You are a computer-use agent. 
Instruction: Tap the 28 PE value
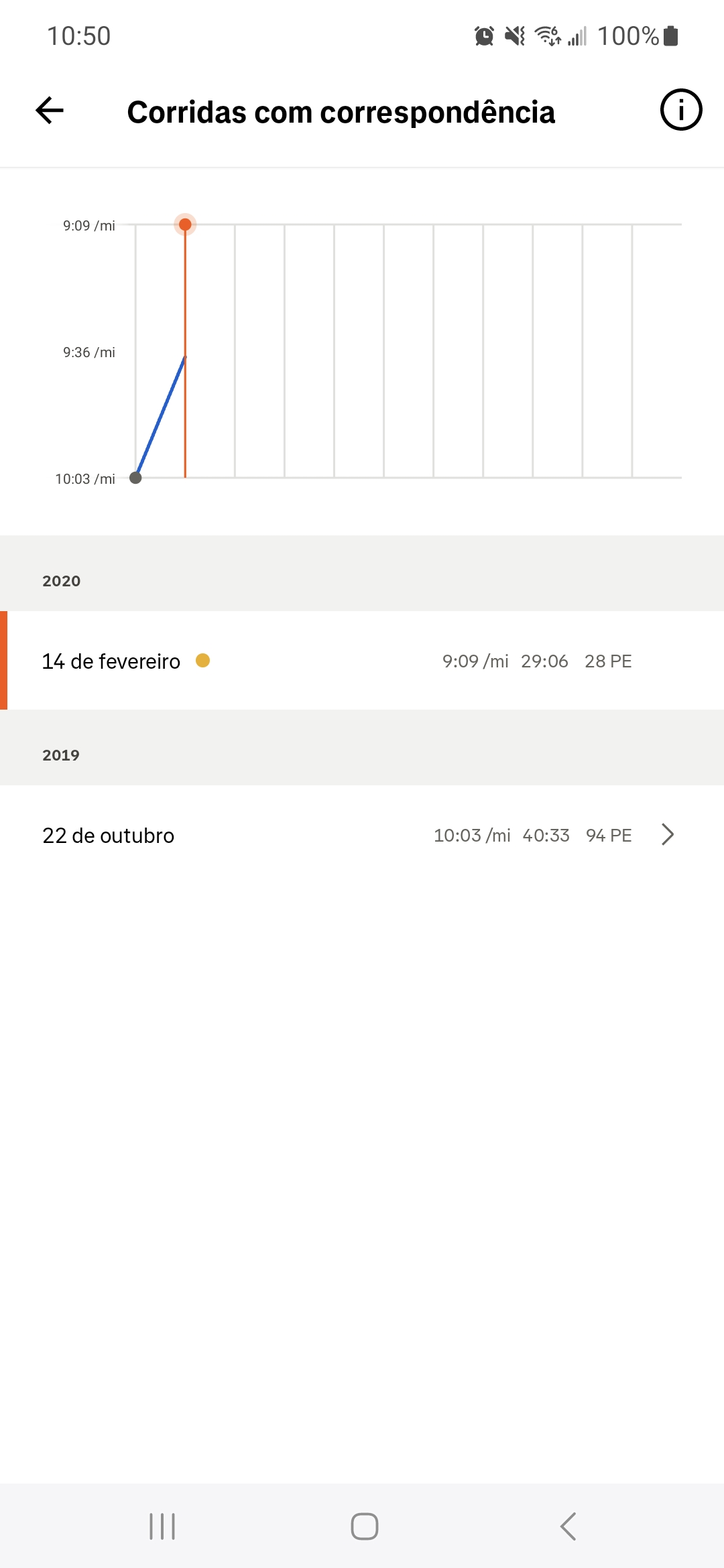[608, 661]
